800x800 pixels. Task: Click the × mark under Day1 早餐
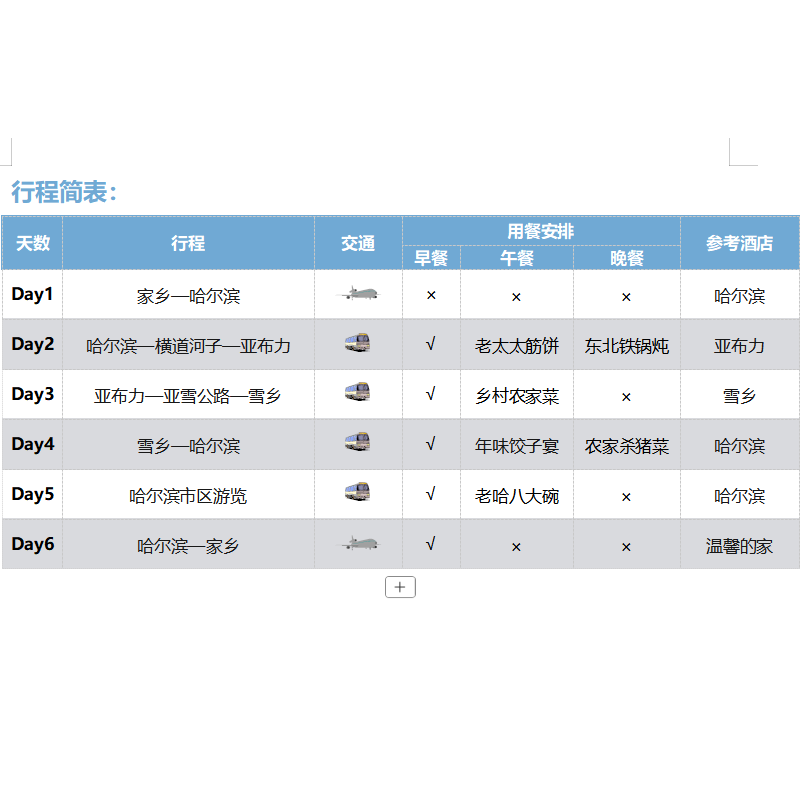[431, 295]
